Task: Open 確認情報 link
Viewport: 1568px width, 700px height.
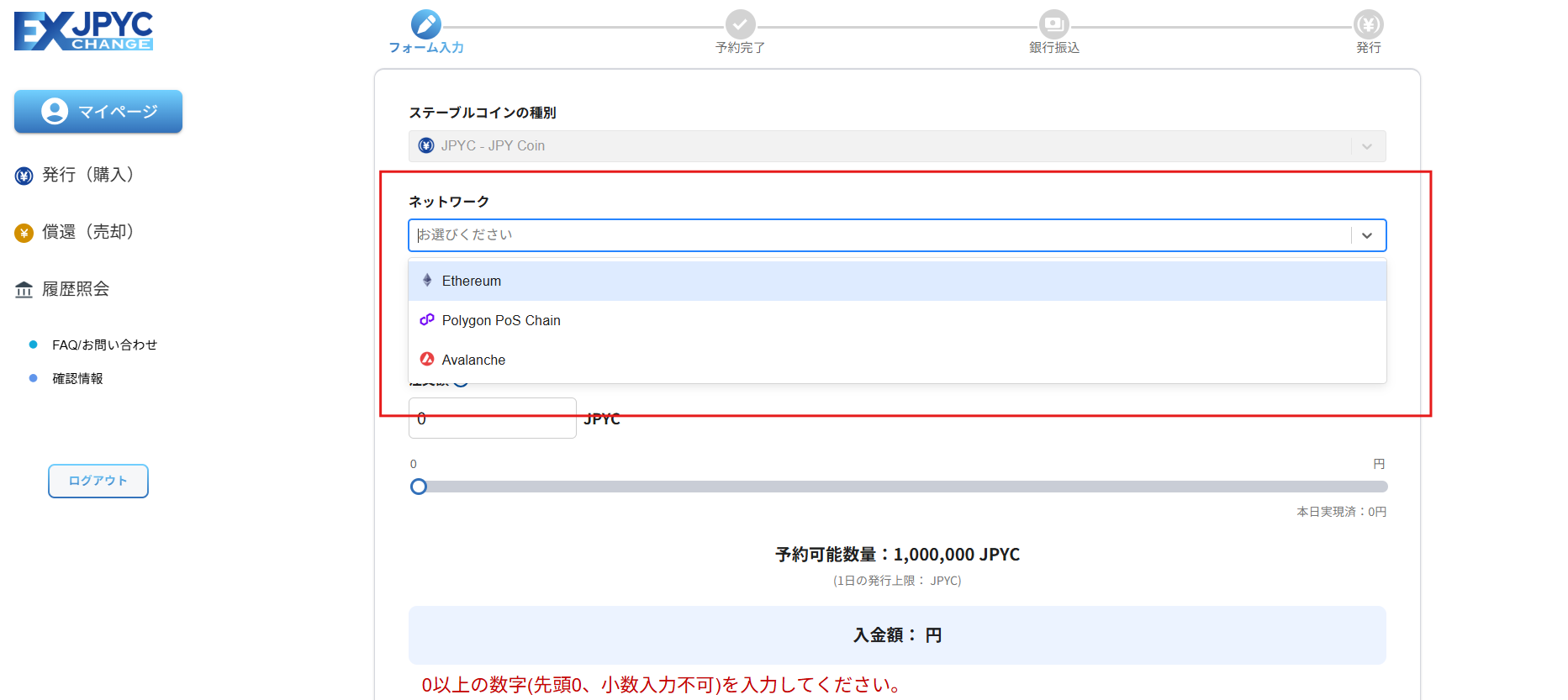Action: click(77, 378)
